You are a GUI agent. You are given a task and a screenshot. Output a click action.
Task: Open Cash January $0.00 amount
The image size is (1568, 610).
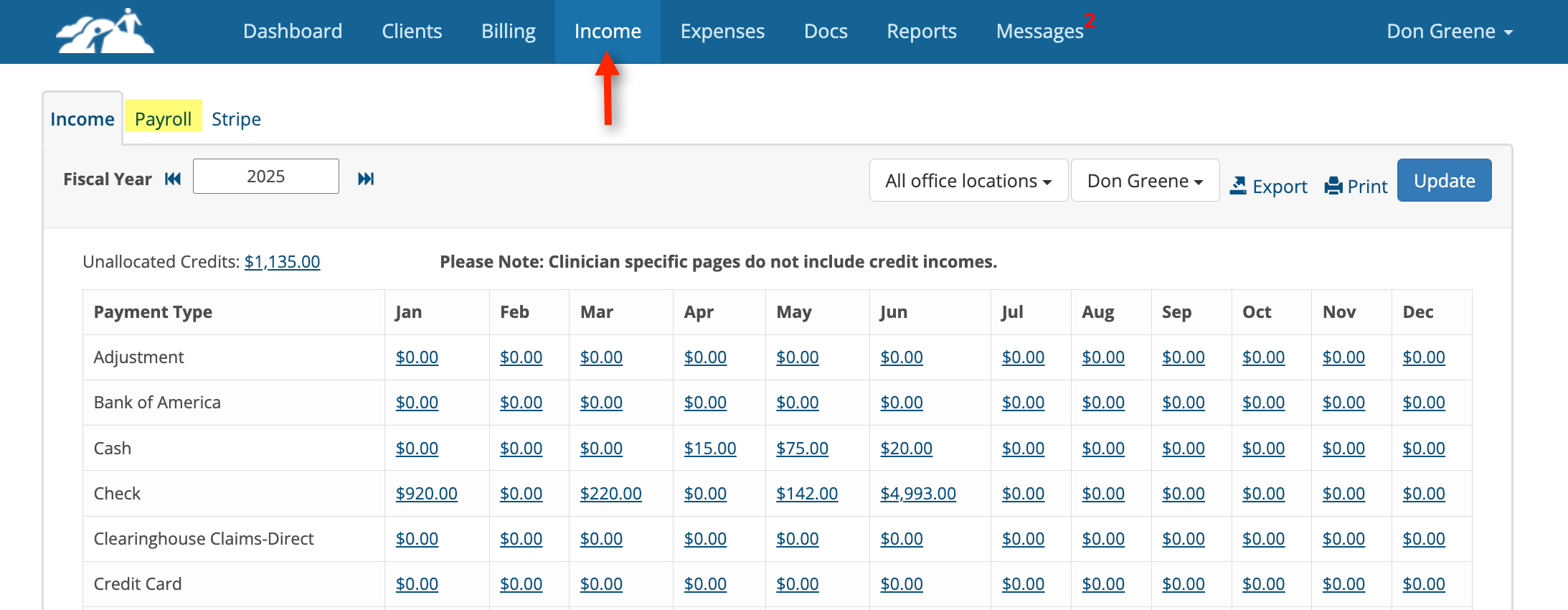pyautogui.click(x=417, y=449)
